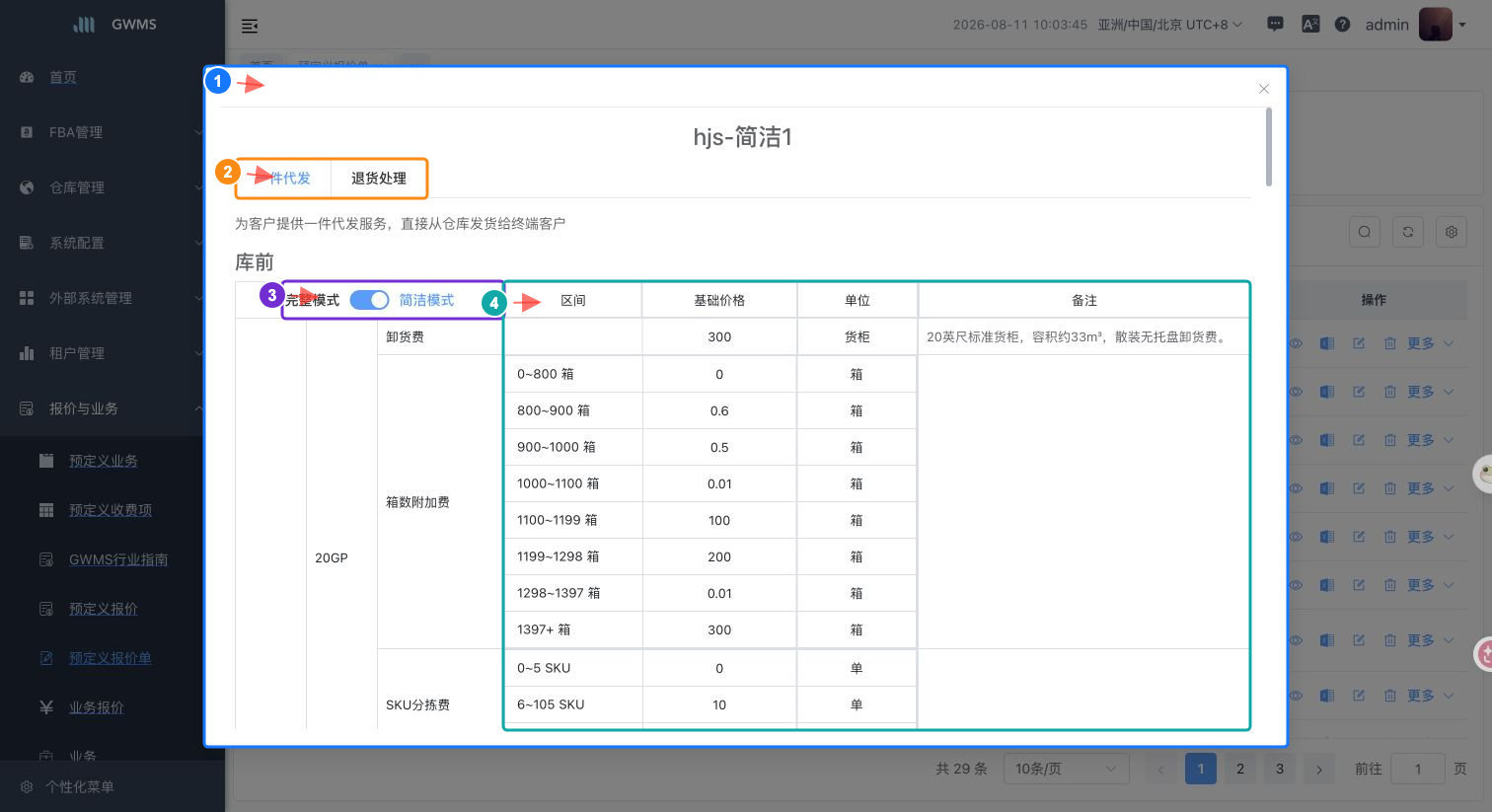Collapse the sidebar with the hamburger icon
The image size is (1492, 812).
pyautogui.click(x=250, y=26)
